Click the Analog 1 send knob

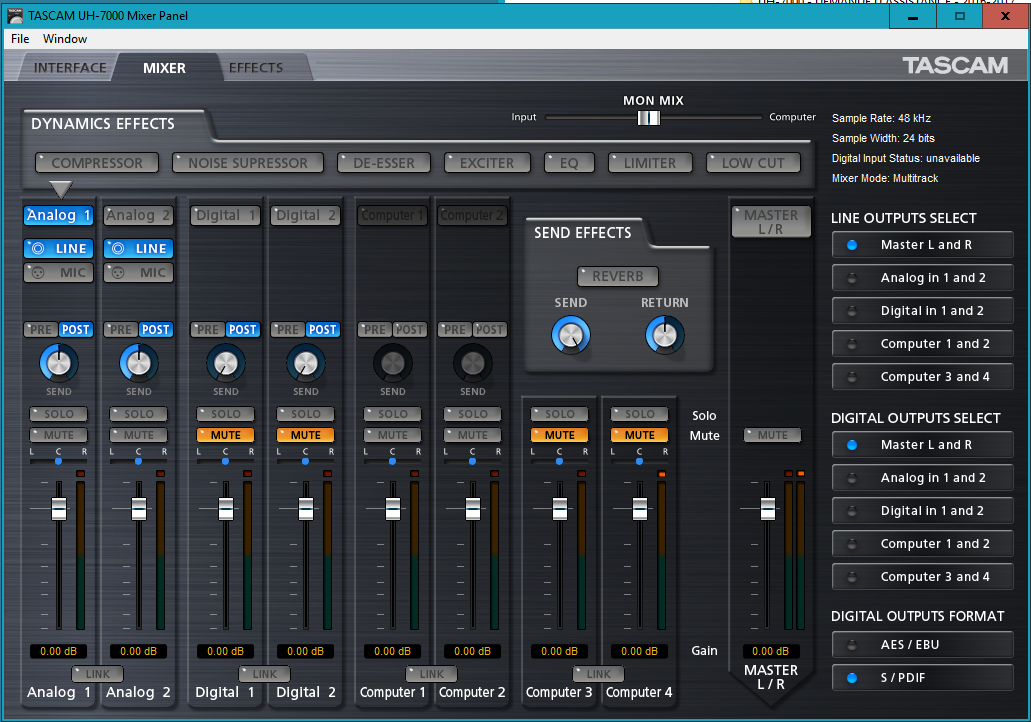tap(59, 363)
